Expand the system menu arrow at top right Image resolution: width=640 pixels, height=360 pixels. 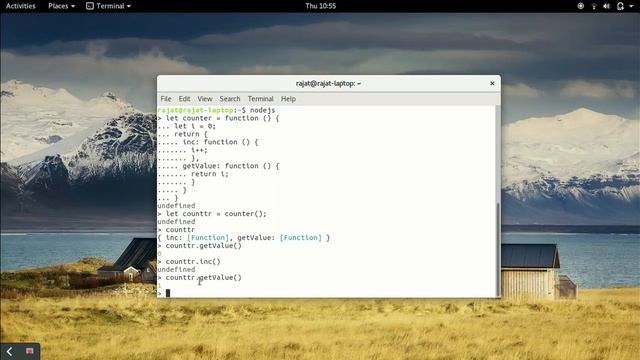tap(631, 7)
